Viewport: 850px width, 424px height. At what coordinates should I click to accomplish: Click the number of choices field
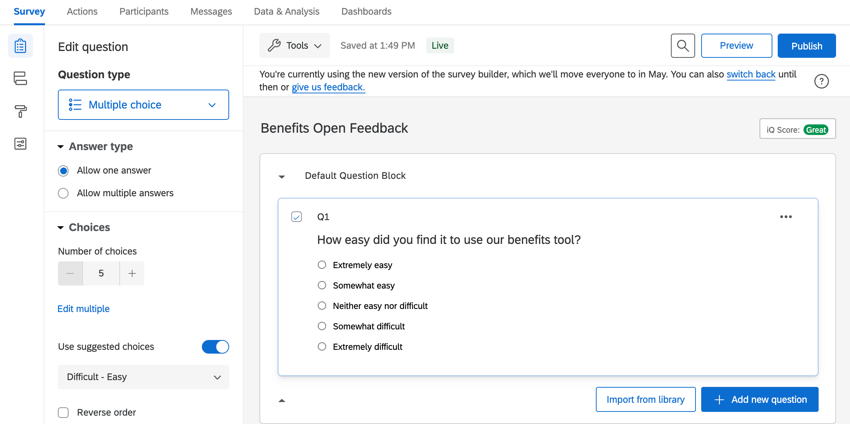(x=101, y=273)
